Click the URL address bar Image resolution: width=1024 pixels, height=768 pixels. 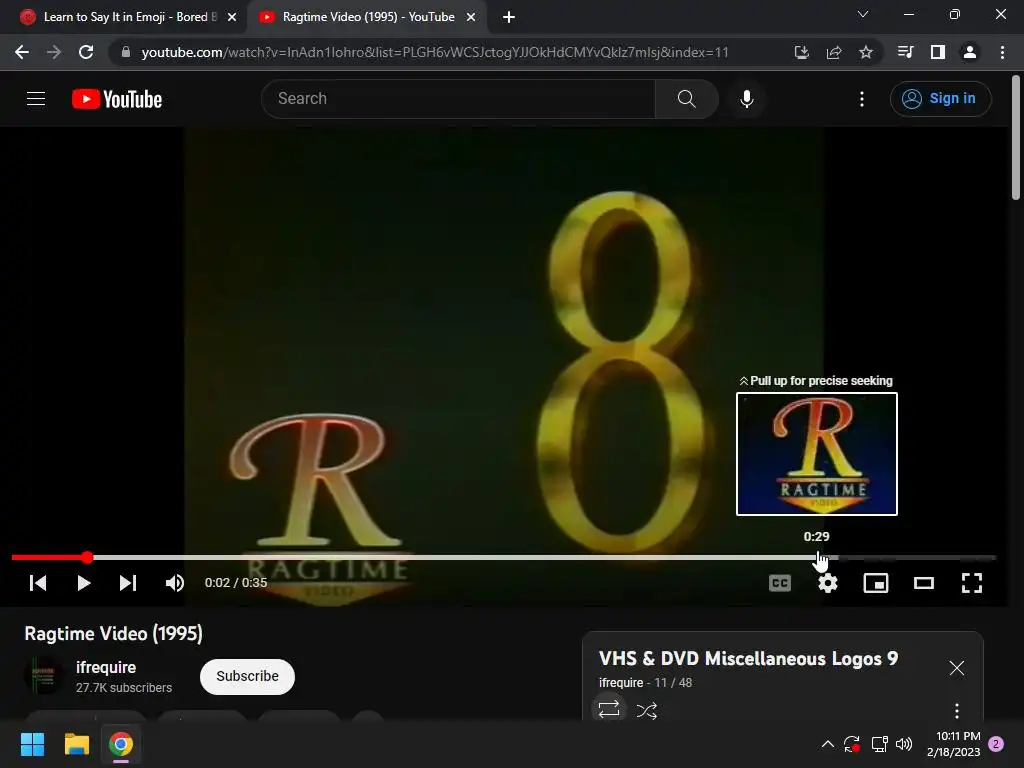[434, 52]
